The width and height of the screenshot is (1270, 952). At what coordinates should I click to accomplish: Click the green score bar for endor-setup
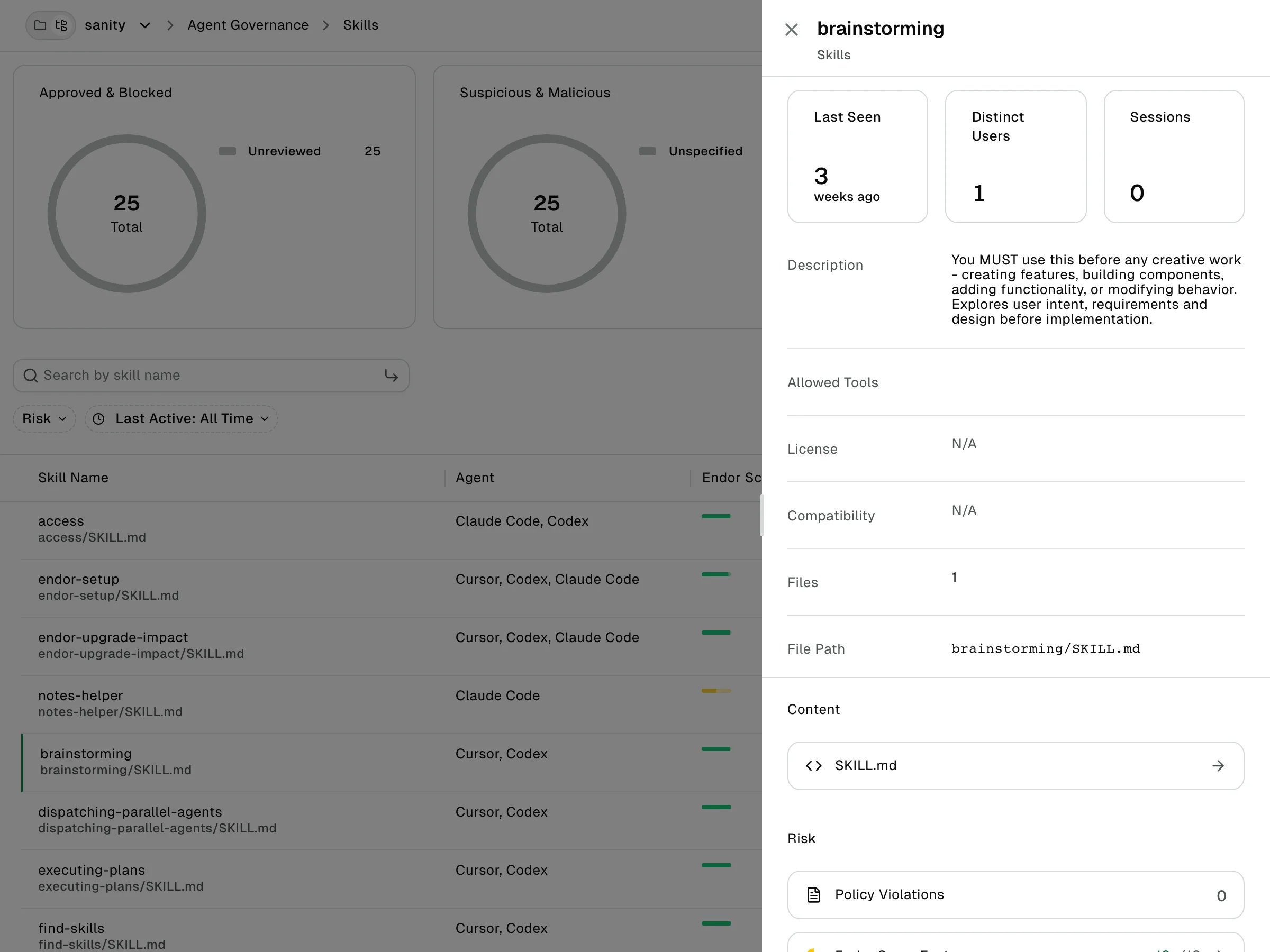click(x=716, y=574)
